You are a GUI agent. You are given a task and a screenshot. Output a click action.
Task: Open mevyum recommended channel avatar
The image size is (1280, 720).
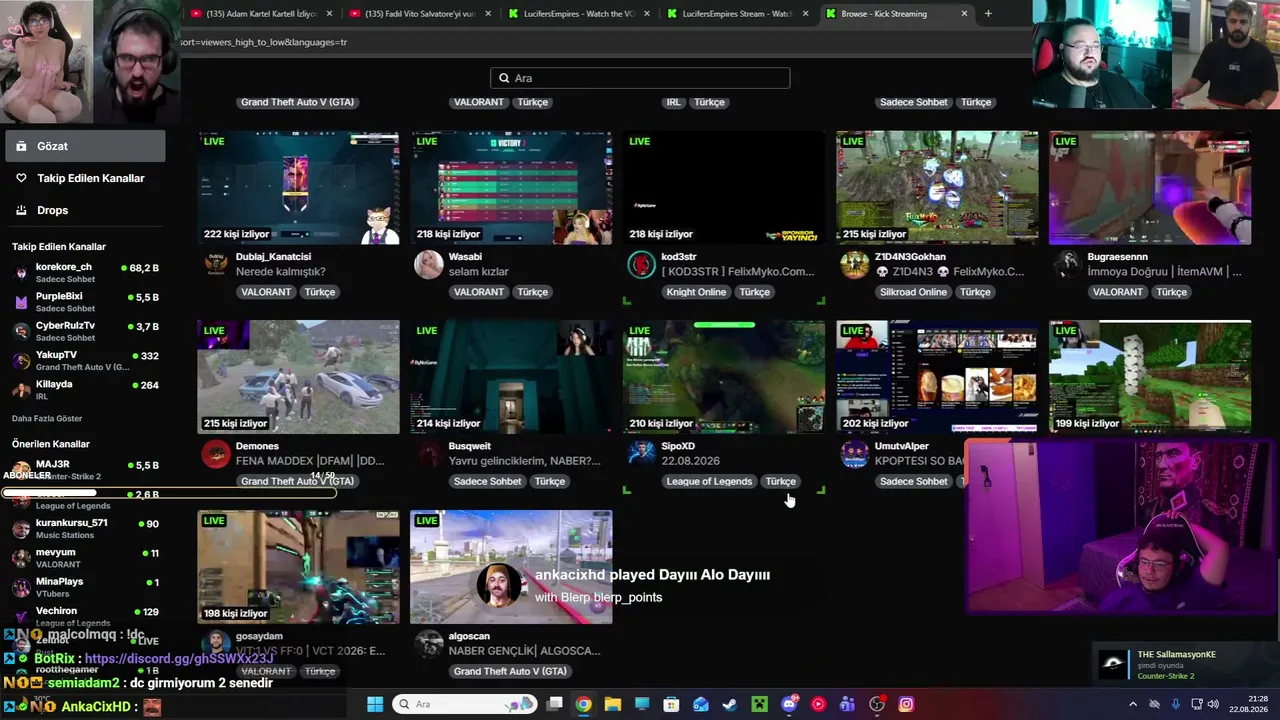pos(21,557)
